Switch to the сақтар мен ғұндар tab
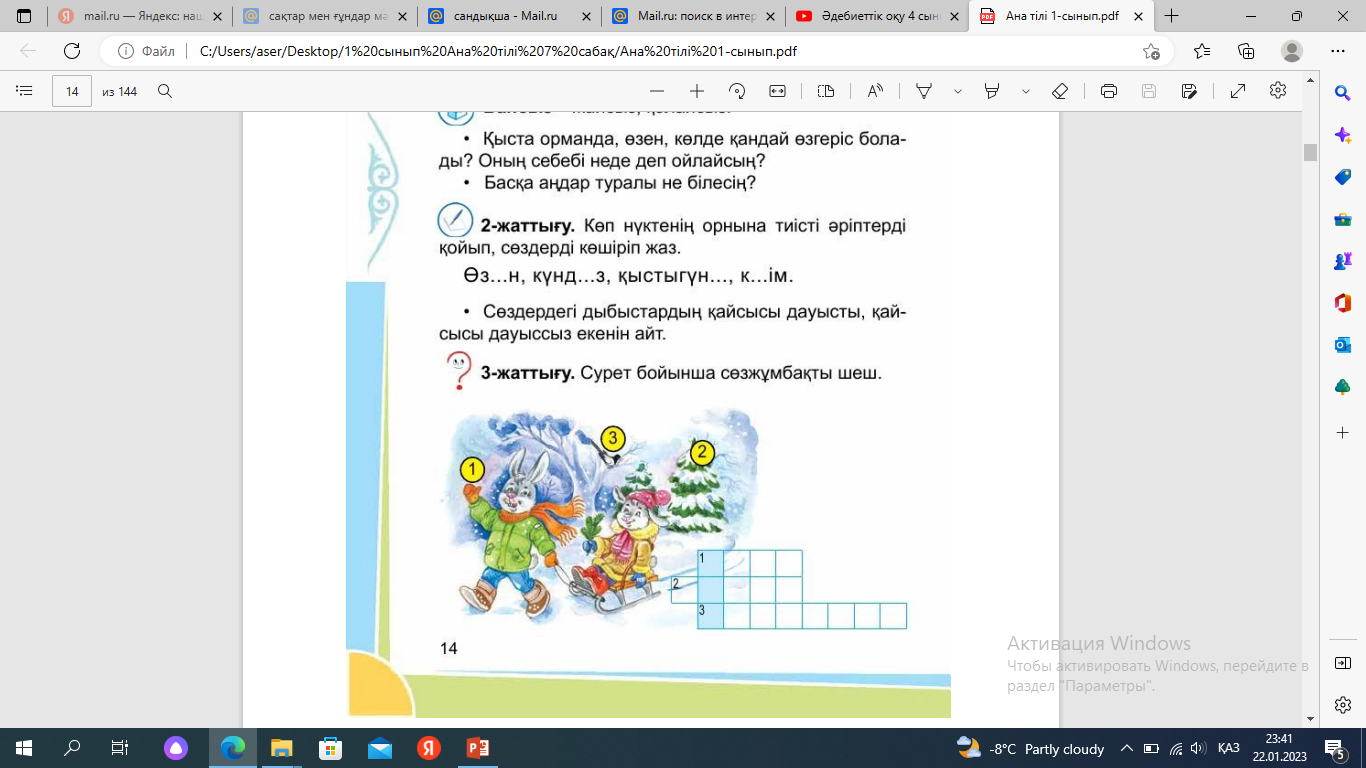The image size is (1366, 768). [323, 16]
